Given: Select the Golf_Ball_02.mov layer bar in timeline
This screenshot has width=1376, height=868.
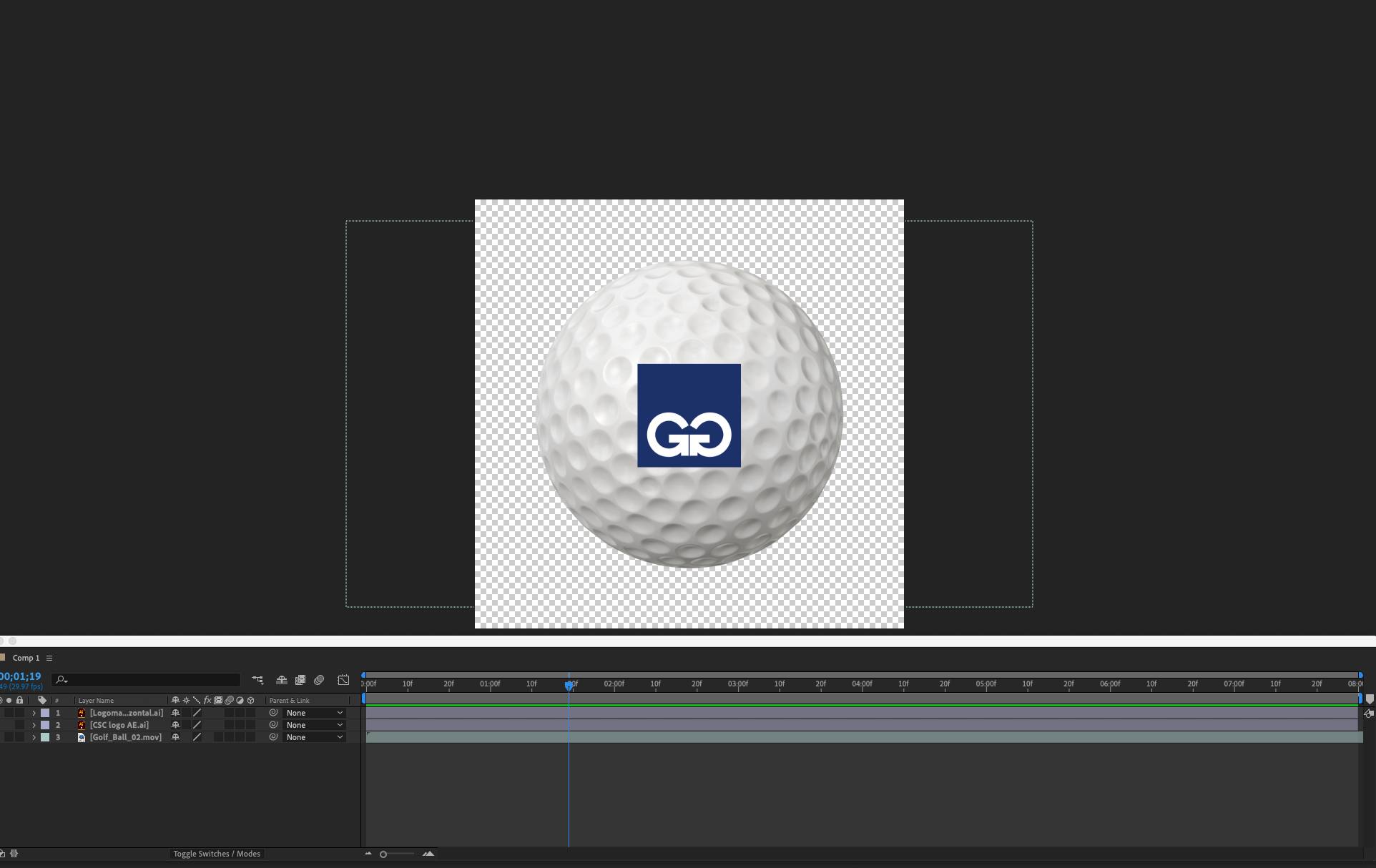Looking at the screenshot, I should (864, 737).
